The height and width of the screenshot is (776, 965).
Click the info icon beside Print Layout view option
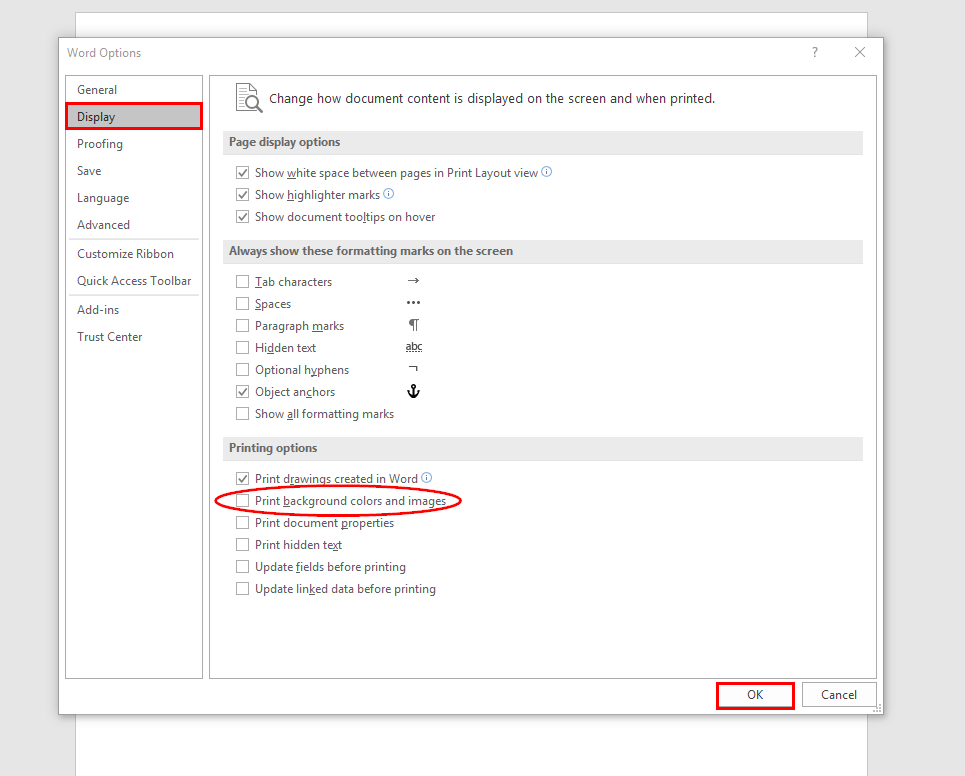[546, 171]
